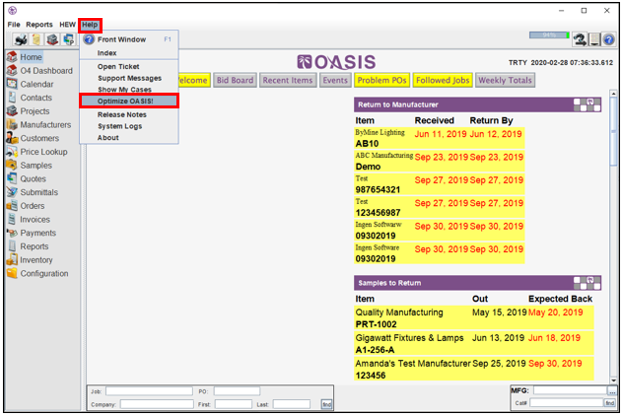The image size is (624, 419).
Task: Choose Index in the Help menu
Action: (x=129, y=53)
